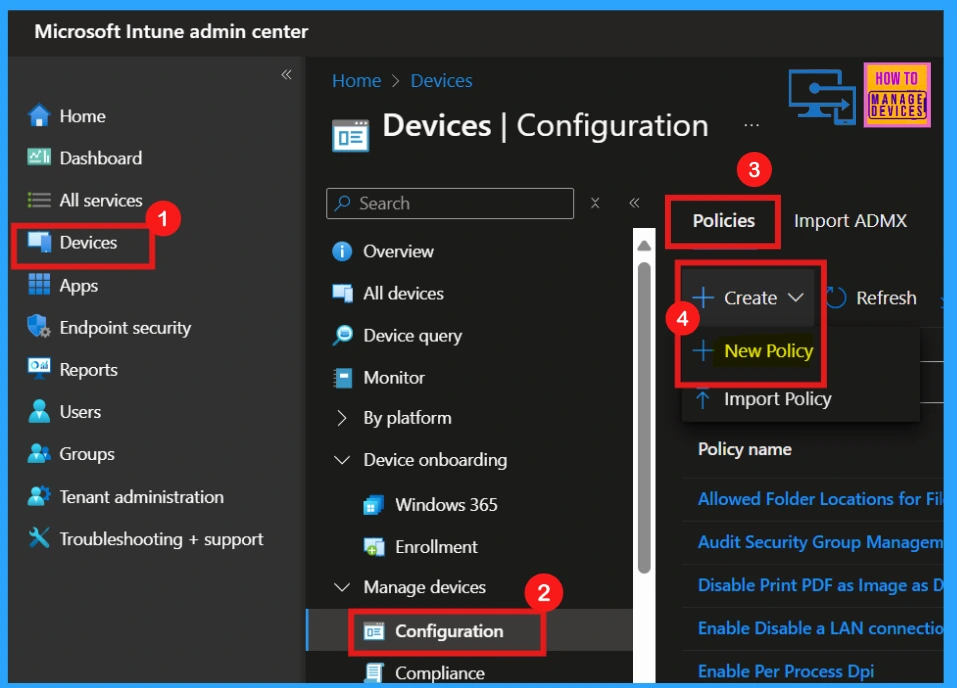The image size is (957, 688).
Task: Expand the By platform section
Action: [x=342, y=418]
